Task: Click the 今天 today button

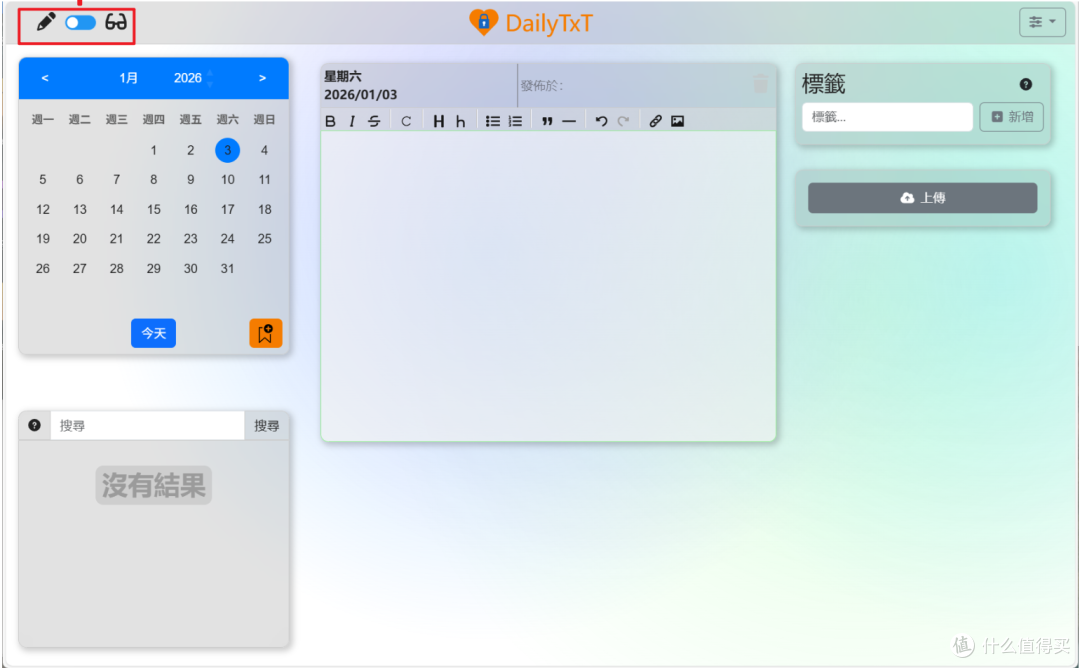Action: coord(154,333)
